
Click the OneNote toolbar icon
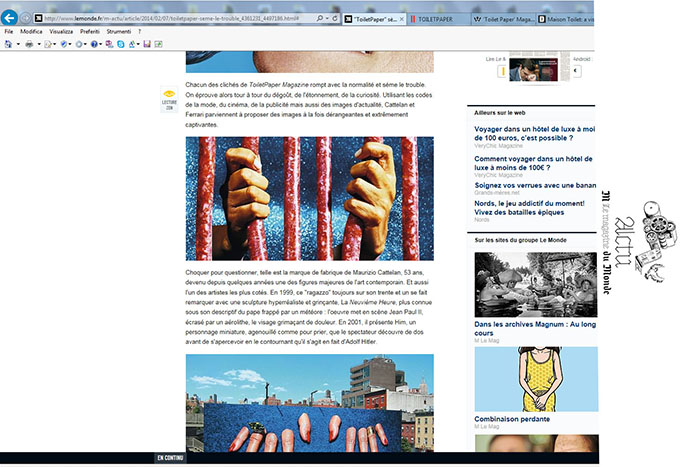(109, 44)
